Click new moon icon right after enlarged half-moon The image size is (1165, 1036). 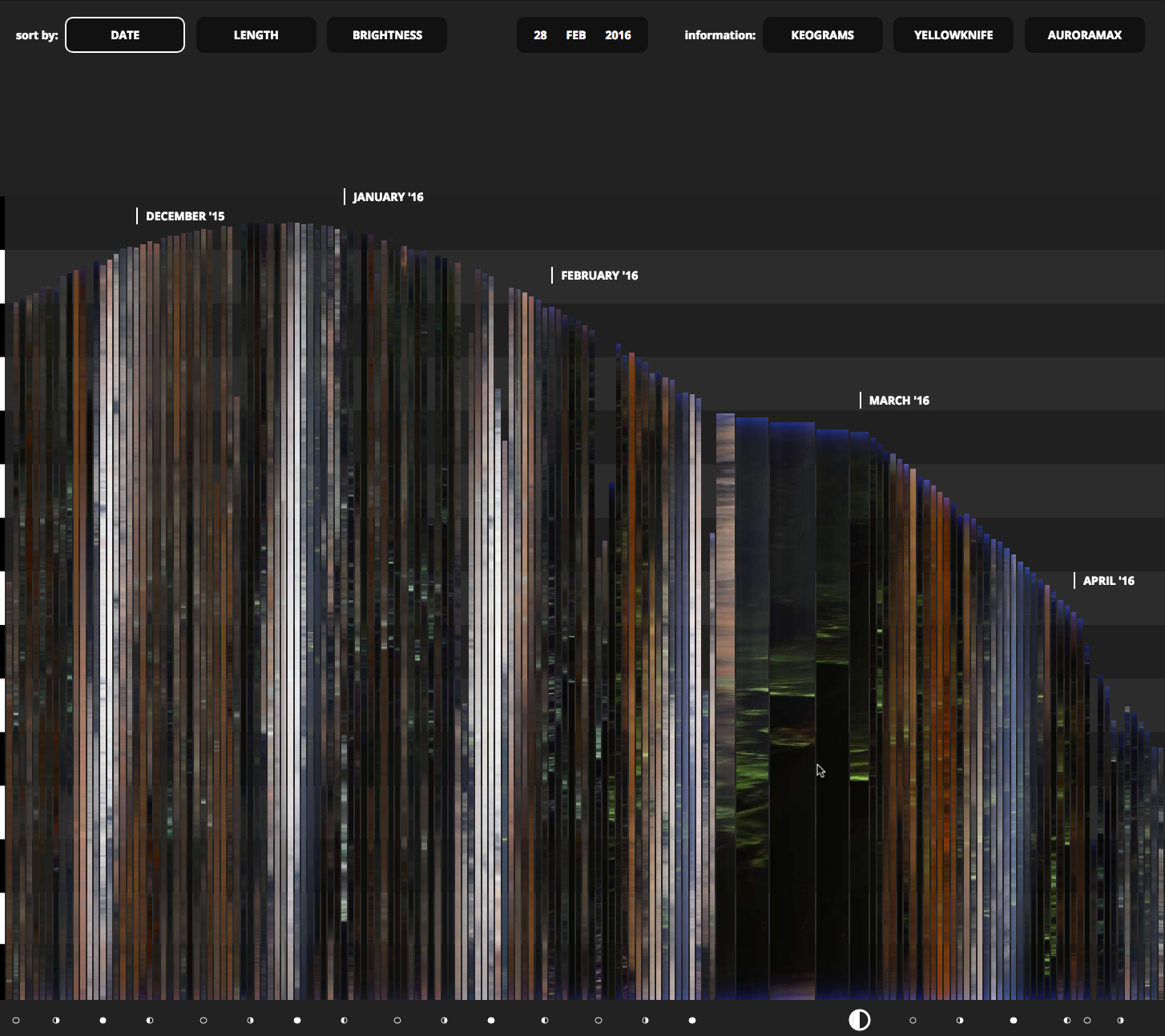click(913, 1021)
